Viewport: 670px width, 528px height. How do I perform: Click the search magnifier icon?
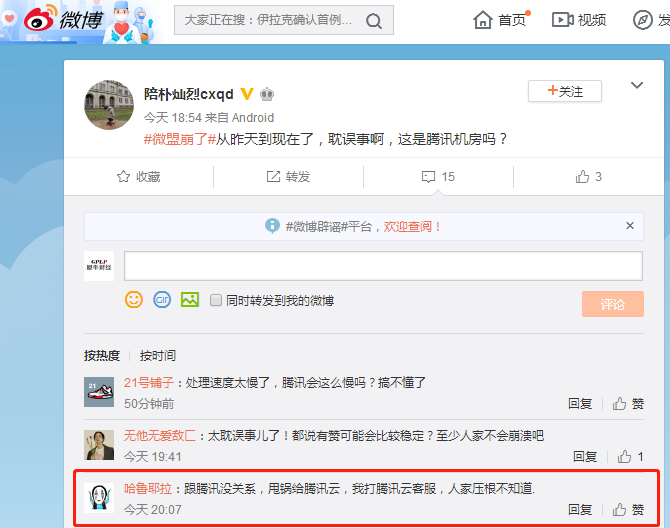pos(374,21)
